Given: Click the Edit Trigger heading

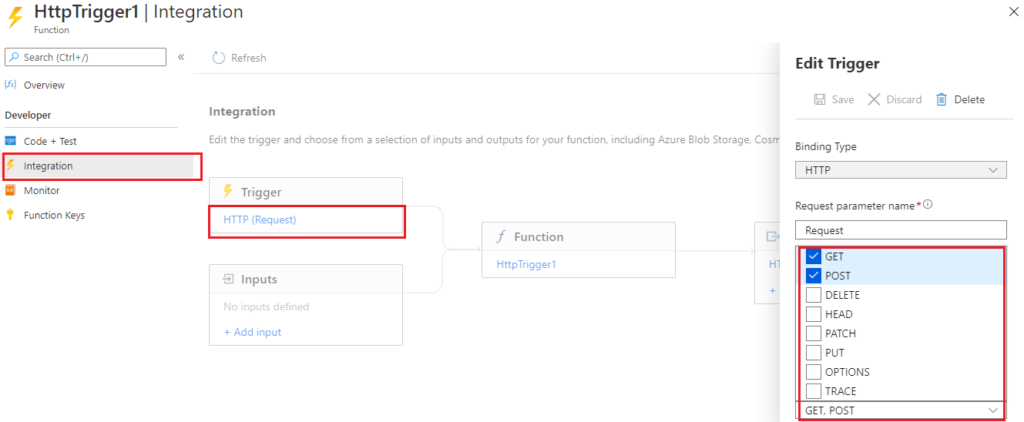Looking at the screenshot, I should pos(837,63).
